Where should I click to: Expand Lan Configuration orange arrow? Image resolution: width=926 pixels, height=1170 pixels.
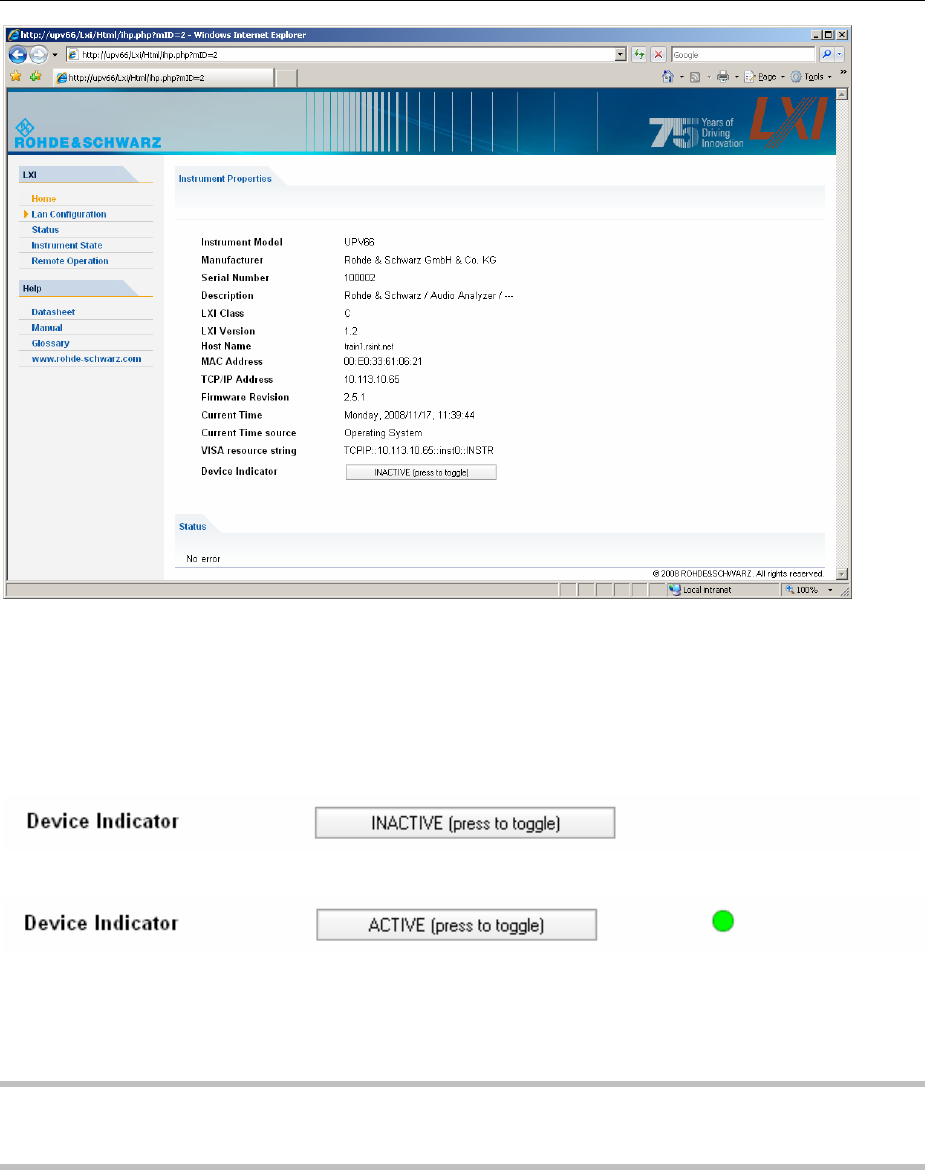[26, 214]
